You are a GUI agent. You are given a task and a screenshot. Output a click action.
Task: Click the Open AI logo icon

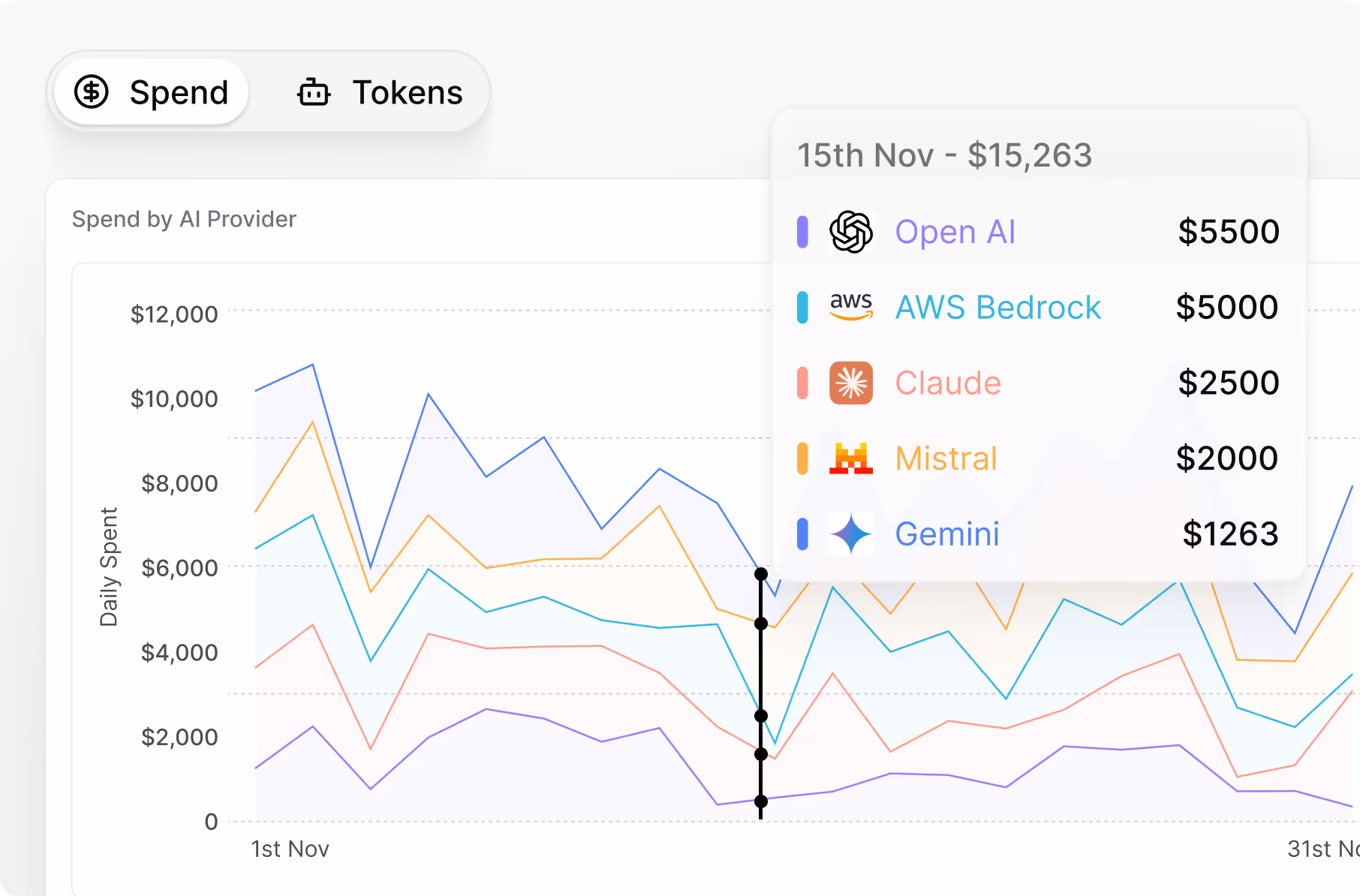point(852,232)
